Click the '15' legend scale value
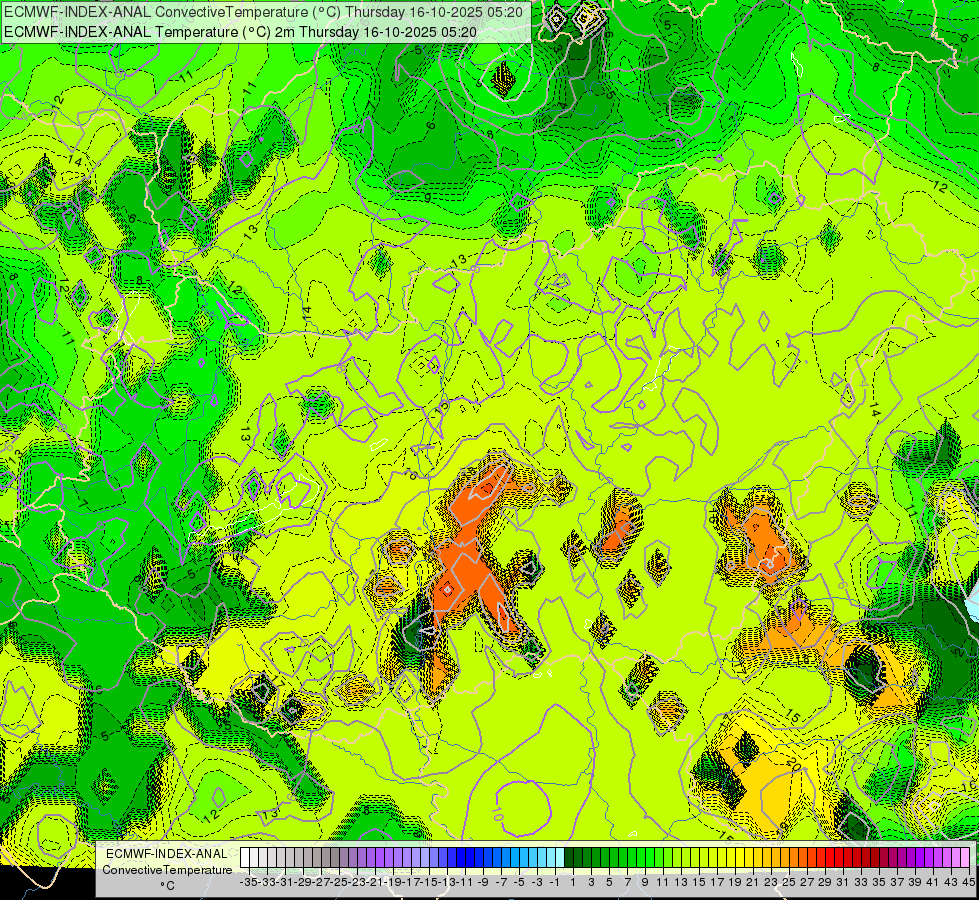Screen dimensions: 979x900 point(699,883)
